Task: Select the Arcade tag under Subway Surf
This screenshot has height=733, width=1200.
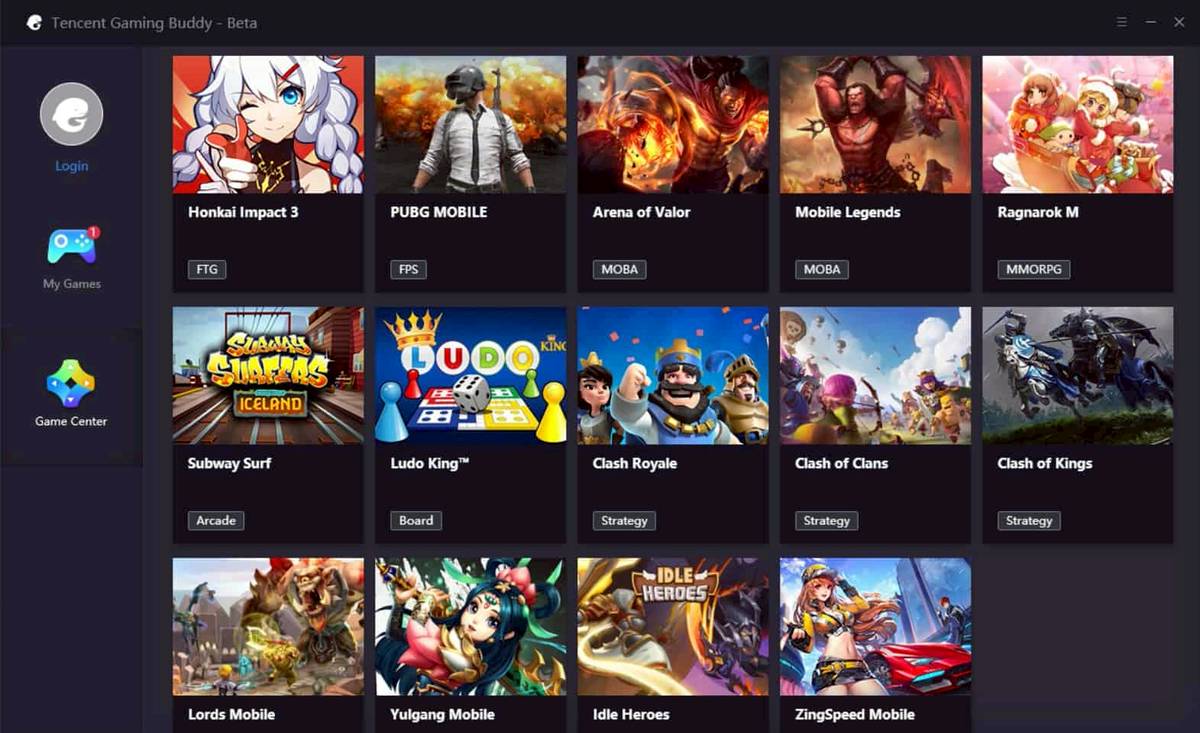Action: [x=216, y=520]
